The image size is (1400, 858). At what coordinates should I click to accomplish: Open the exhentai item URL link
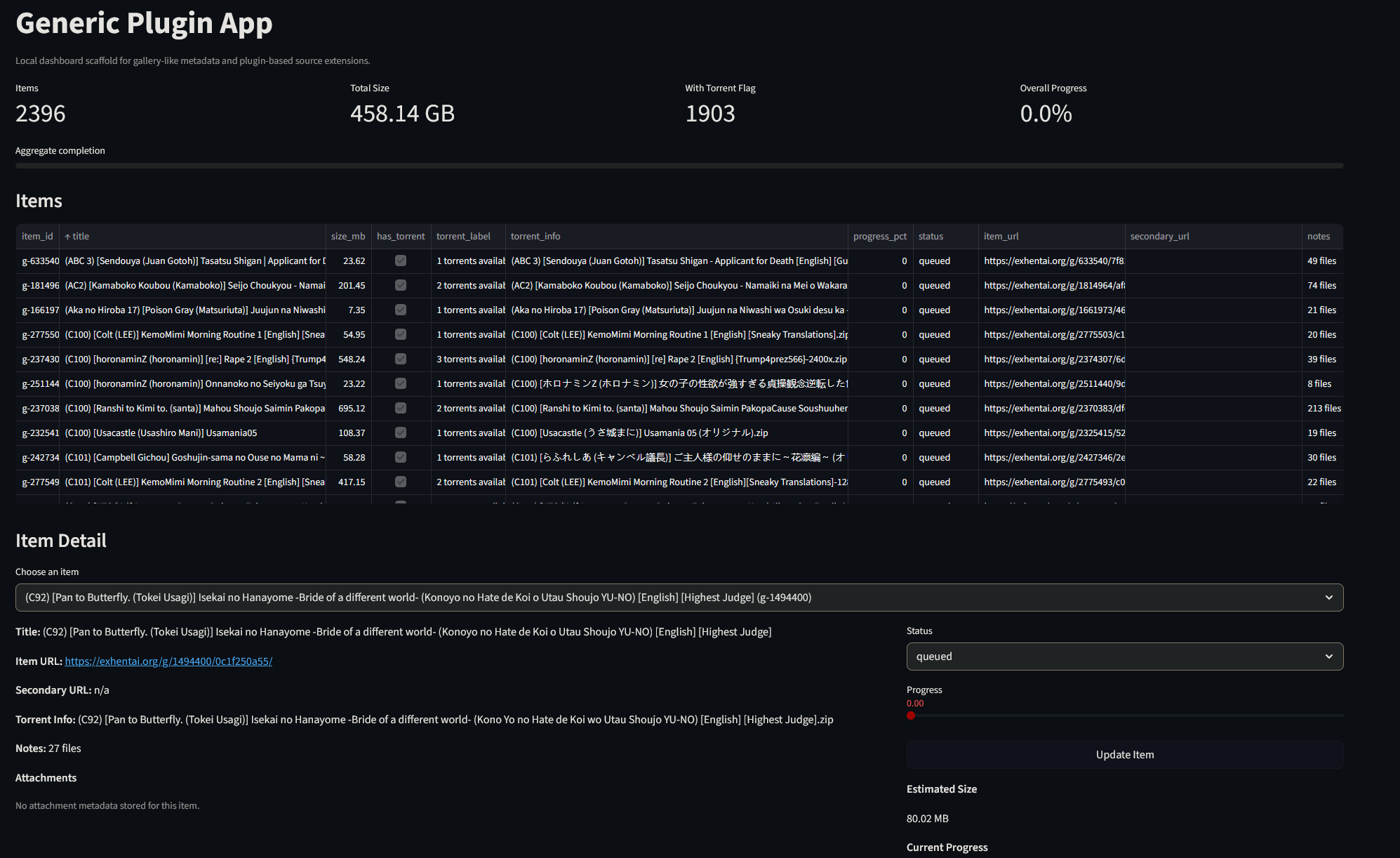point(168,661)
